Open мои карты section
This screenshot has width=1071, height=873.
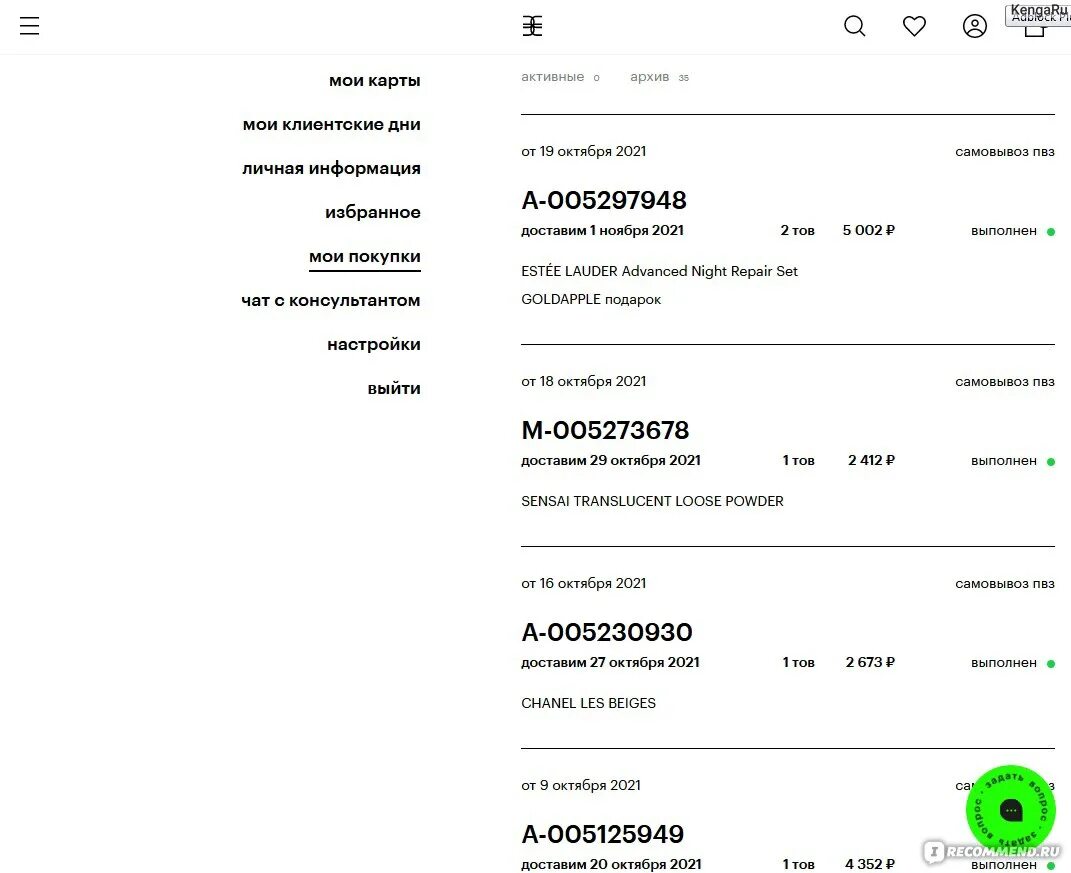click(374, 81)
